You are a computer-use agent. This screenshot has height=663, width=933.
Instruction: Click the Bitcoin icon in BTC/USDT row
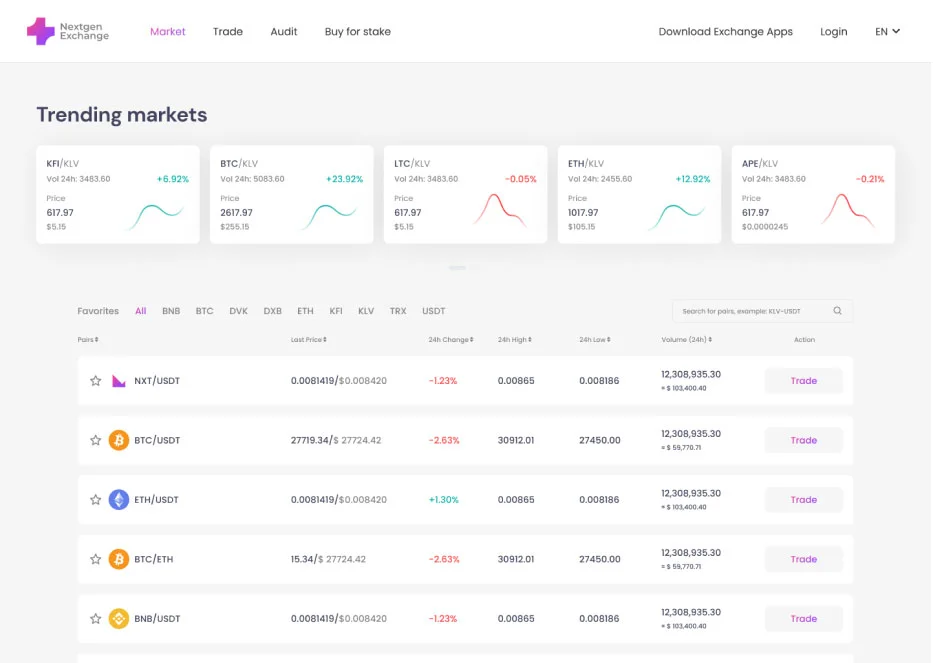pyautogui.click(x=119, y=440)
